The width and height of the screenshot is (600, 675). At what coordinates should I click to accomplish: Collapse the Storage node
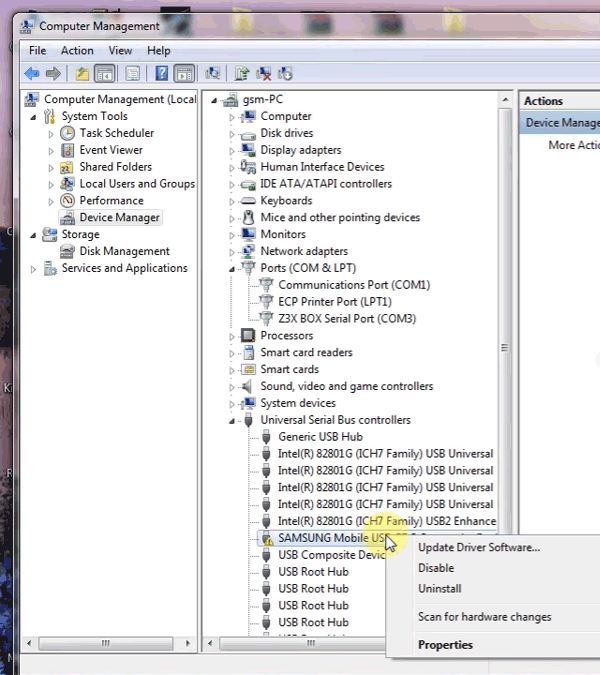33,235
